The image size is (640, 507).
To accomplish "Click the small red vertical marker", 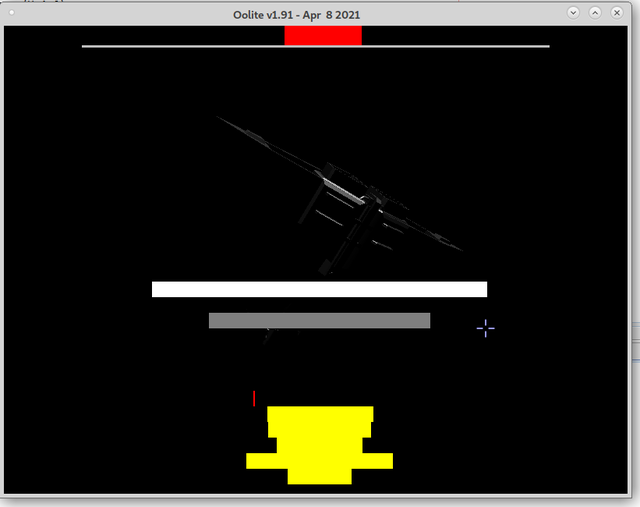I will click(255, 398).
